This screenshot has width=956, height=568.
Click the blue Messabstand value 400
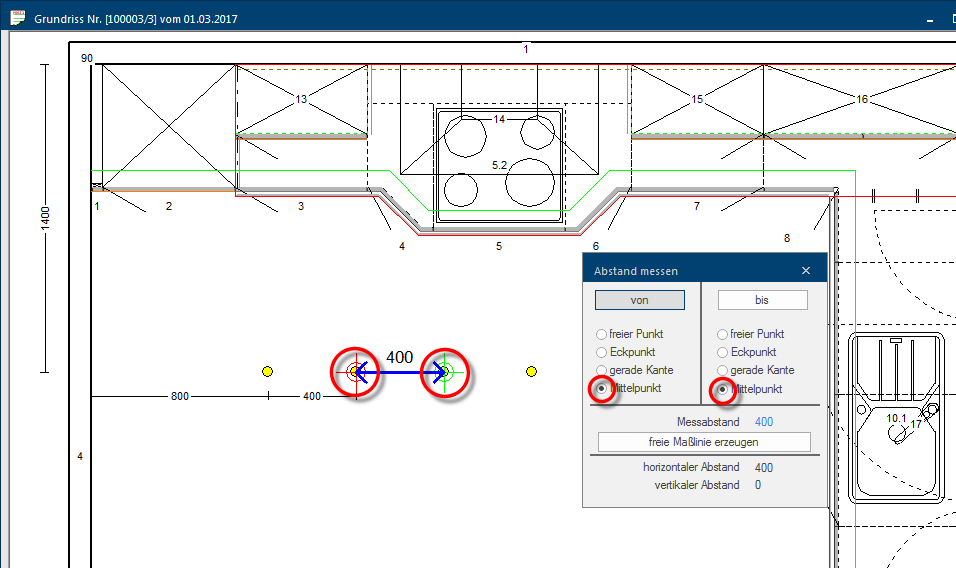point(764,422)
